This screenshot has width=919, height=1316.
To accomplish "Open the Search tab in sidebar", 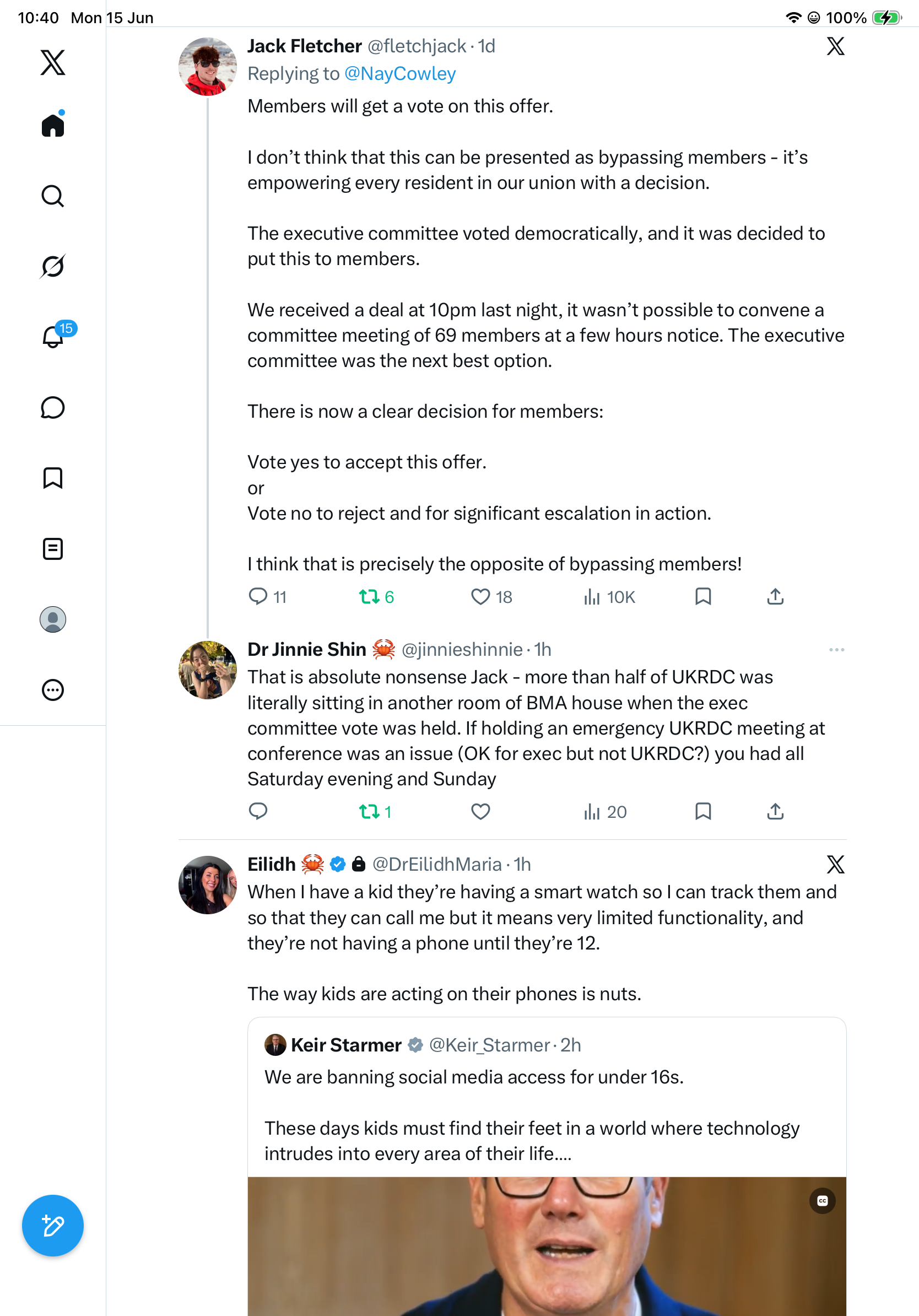I will click(x=53, y=196).
